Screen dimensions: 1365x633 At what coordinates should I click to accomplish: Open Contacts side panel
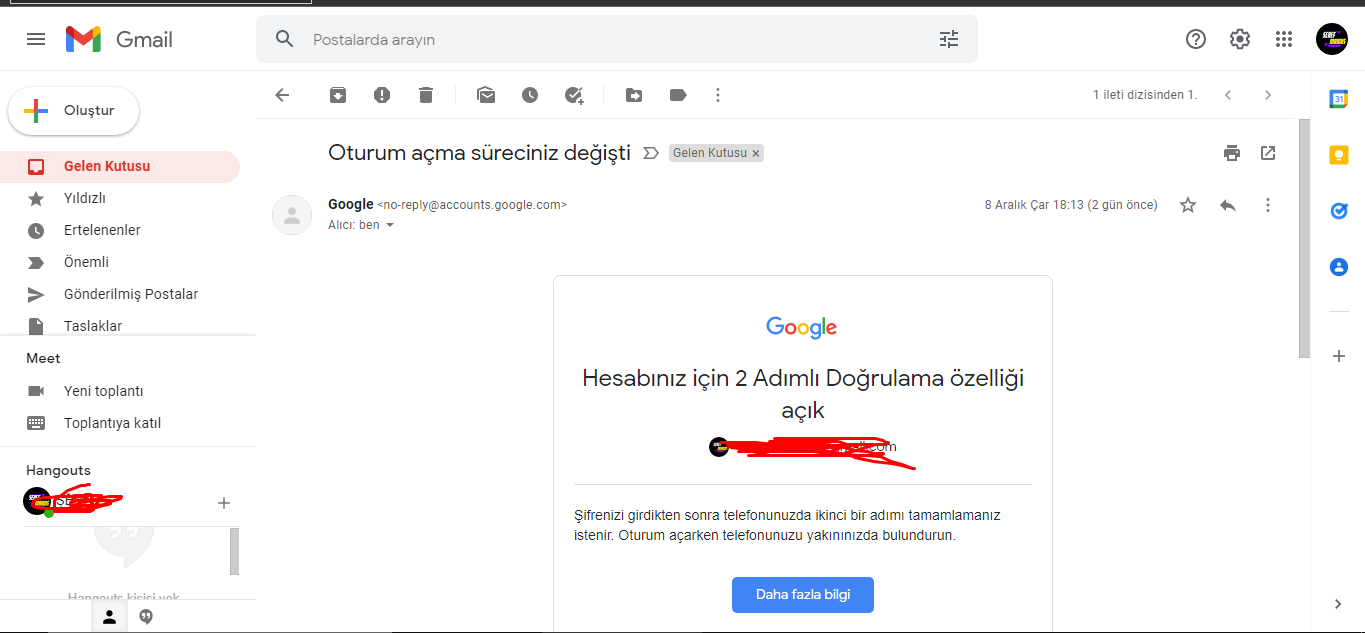tap(1338, 267)
